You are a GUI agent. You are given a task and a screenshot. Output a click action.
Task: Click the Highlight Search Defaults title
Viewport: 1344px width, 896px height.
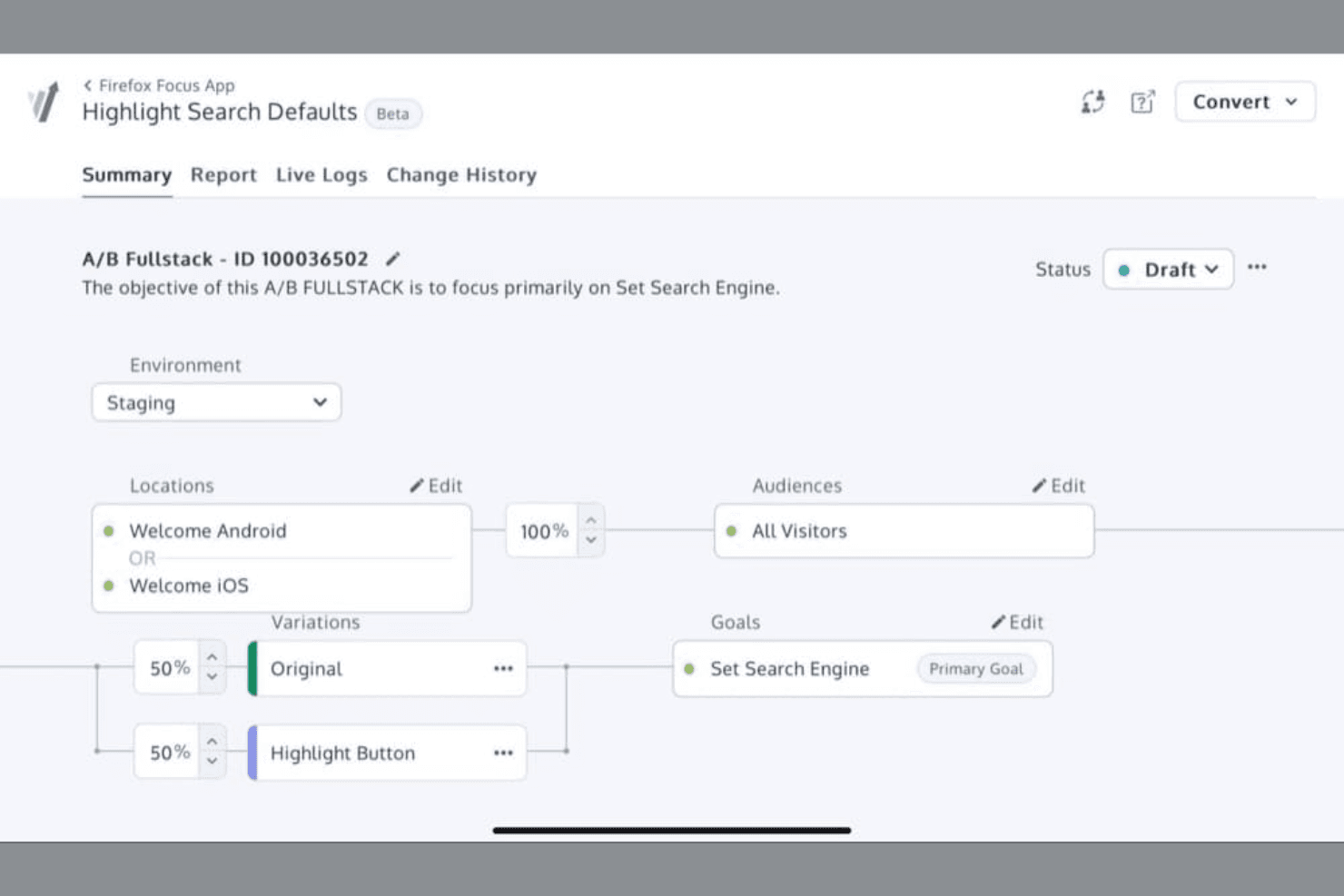pos(220,113)
